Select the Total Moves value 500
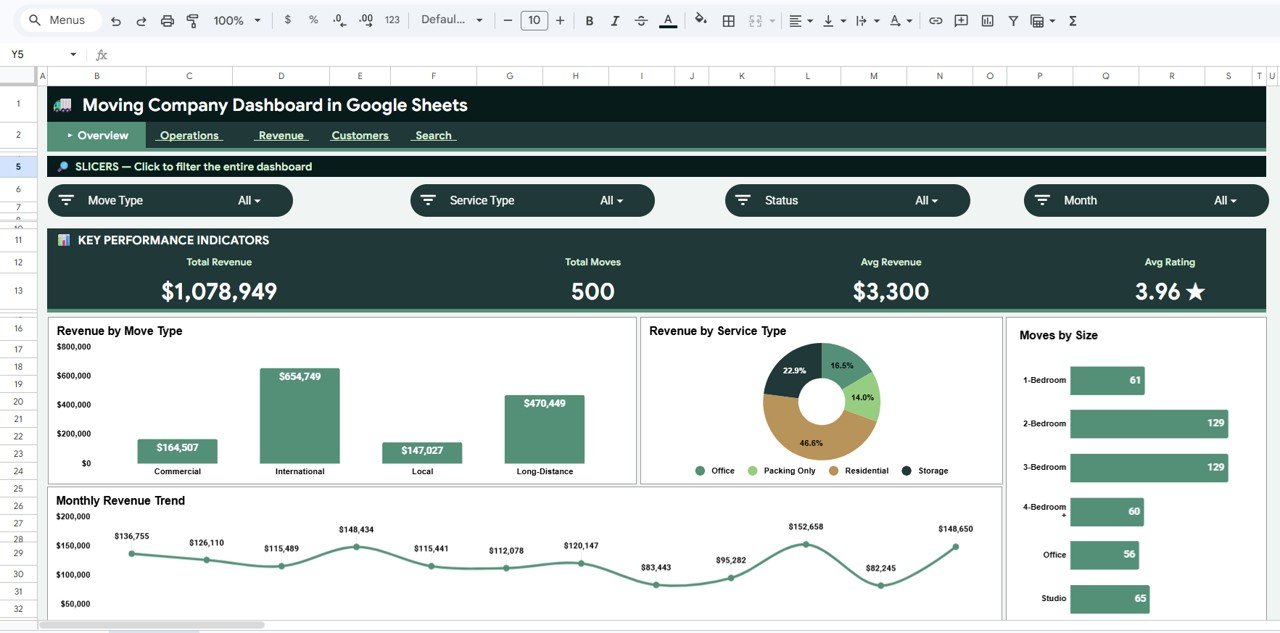The width and height of the screenshot is (1280, 633). point(592,291)
